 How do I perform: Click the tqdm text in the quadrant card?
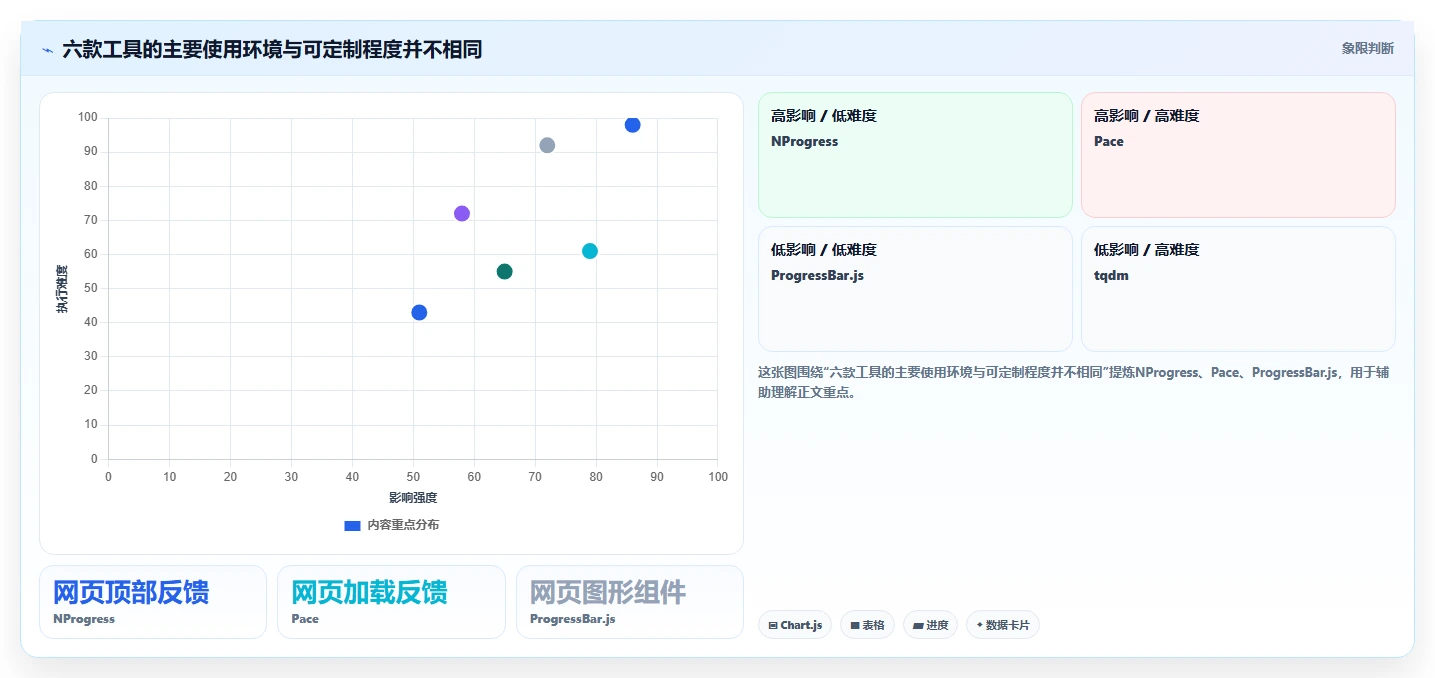[x=1111, y=276]
